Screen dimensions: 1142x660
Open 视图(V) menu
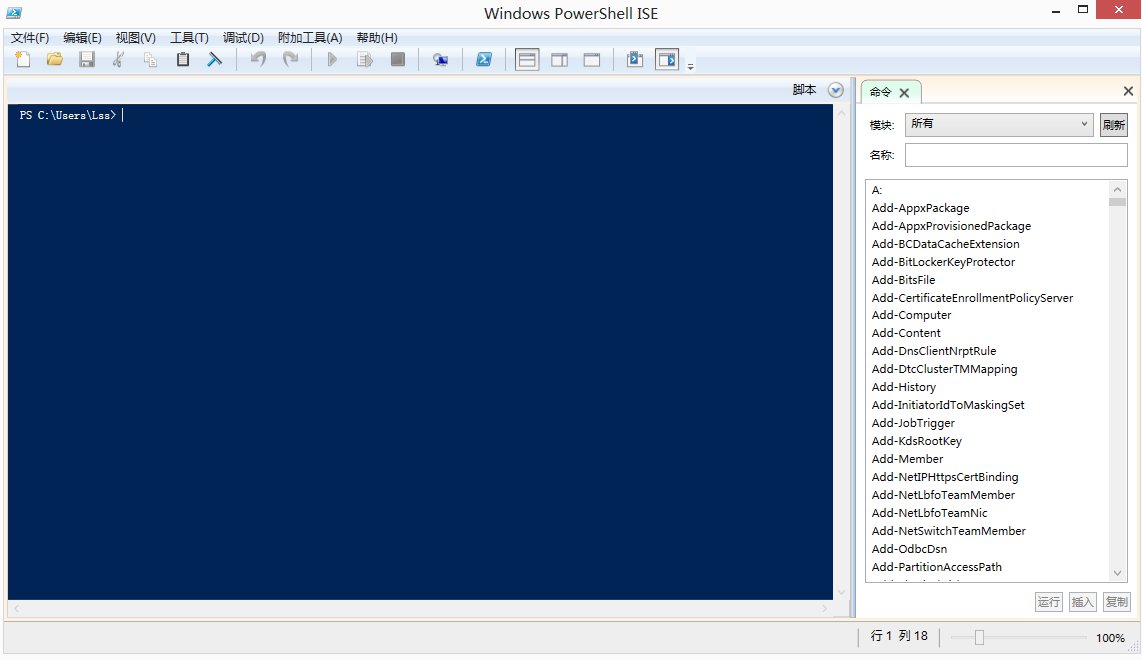click(x=135, y=38)
